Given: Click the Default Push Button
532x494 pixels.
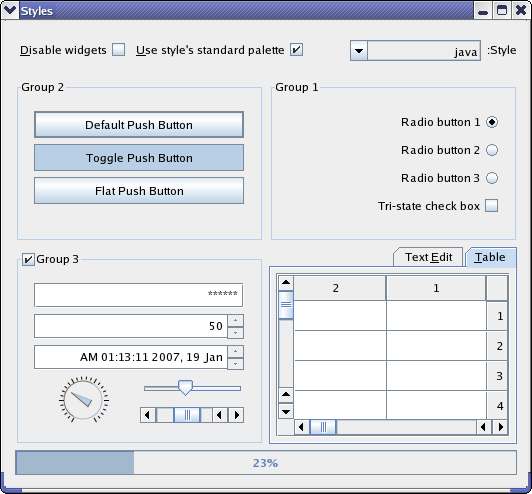Looking at the screenshot, I should [x=139, y=125].
